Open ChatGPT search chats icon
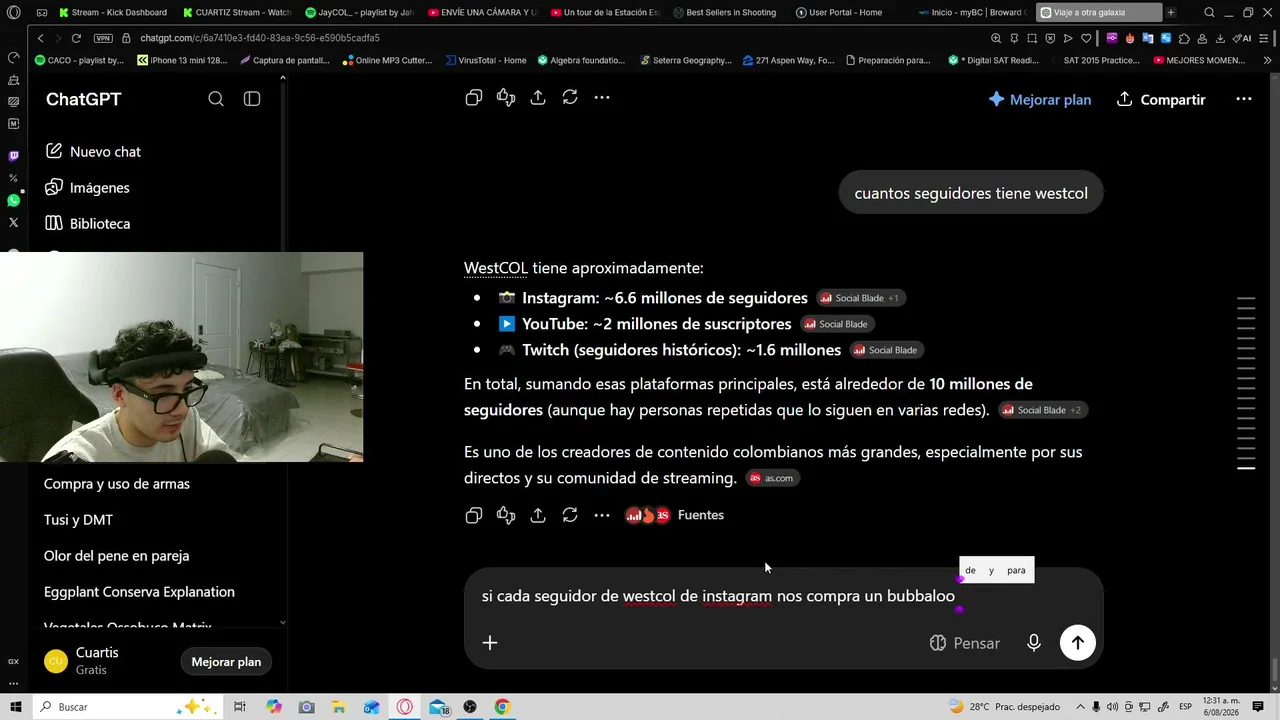This screenshot has height=720, width=1280. pyautogui.click(x=216, y=99)
